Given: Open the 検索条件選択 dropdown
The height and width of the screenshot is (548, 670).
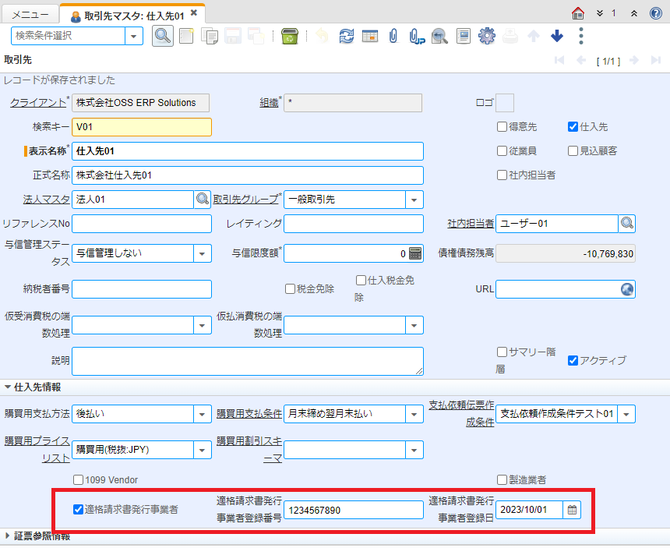Looking at the screenshot, I should pos(134,36).
